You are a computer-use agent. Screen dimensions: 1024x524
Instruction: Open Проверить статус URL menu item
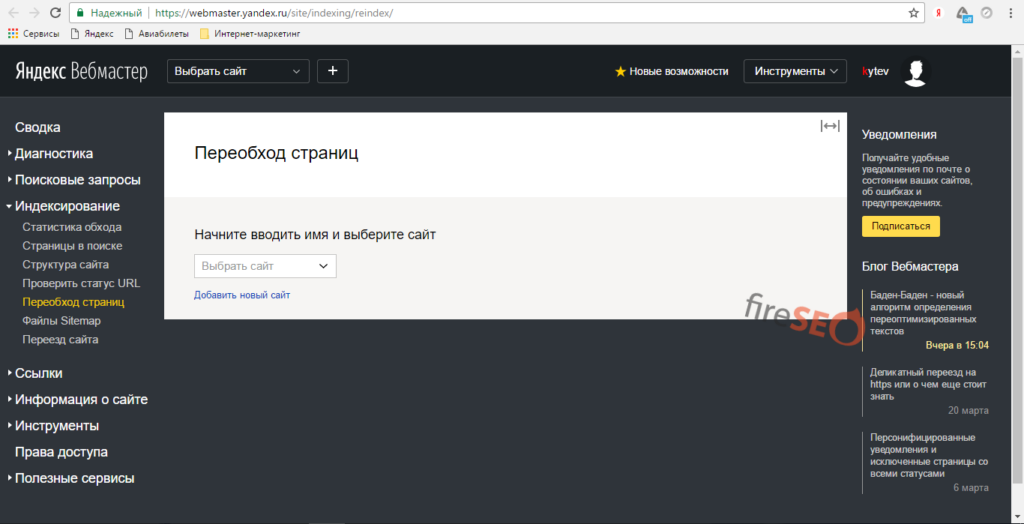pos(81,283)
